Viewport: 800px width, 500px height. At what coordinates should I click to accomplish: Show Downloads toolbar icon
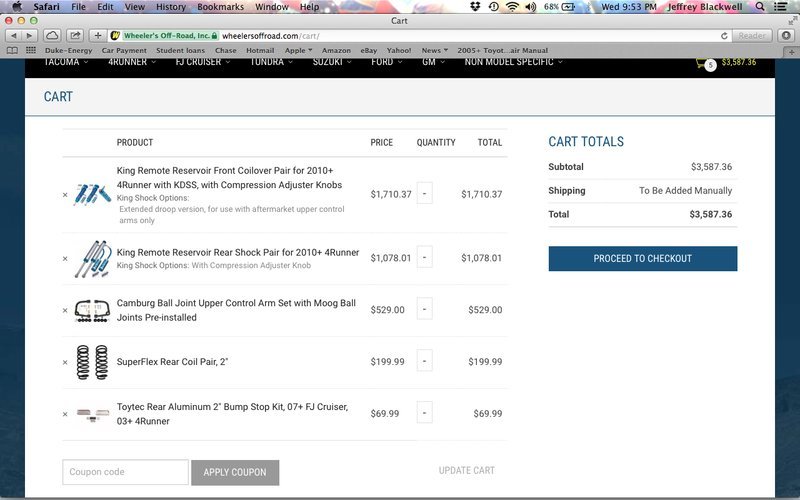[x=786, y=36]
